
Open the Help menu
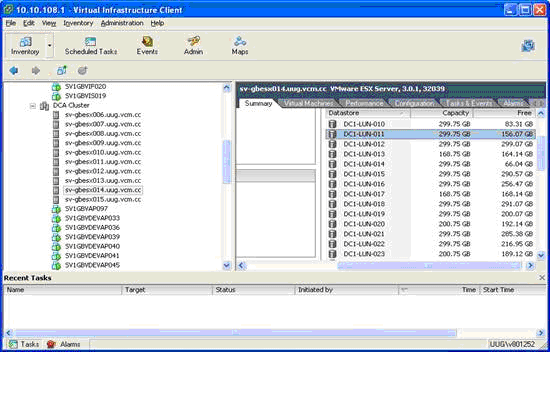157,23
